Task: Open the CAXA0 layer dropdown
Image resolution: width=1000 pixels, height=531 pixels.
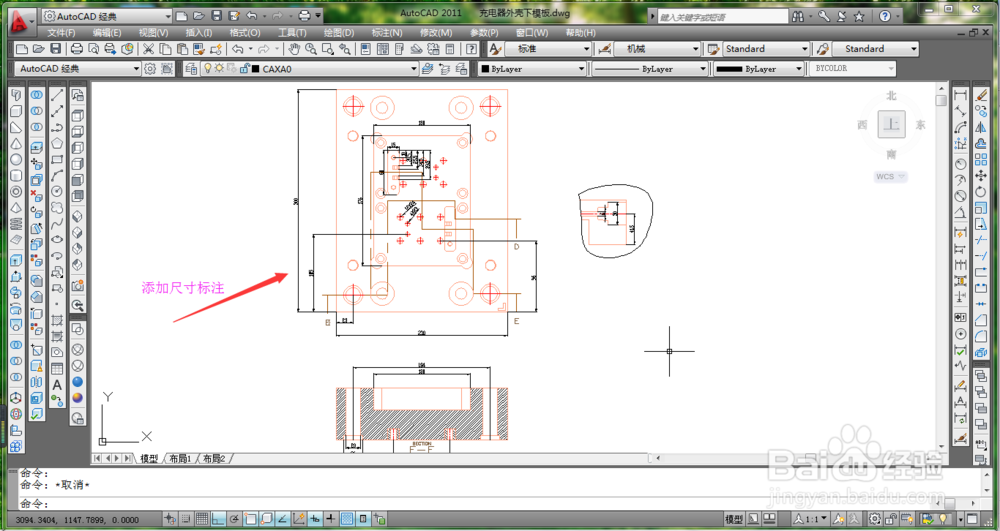Action: click(308, 69)
